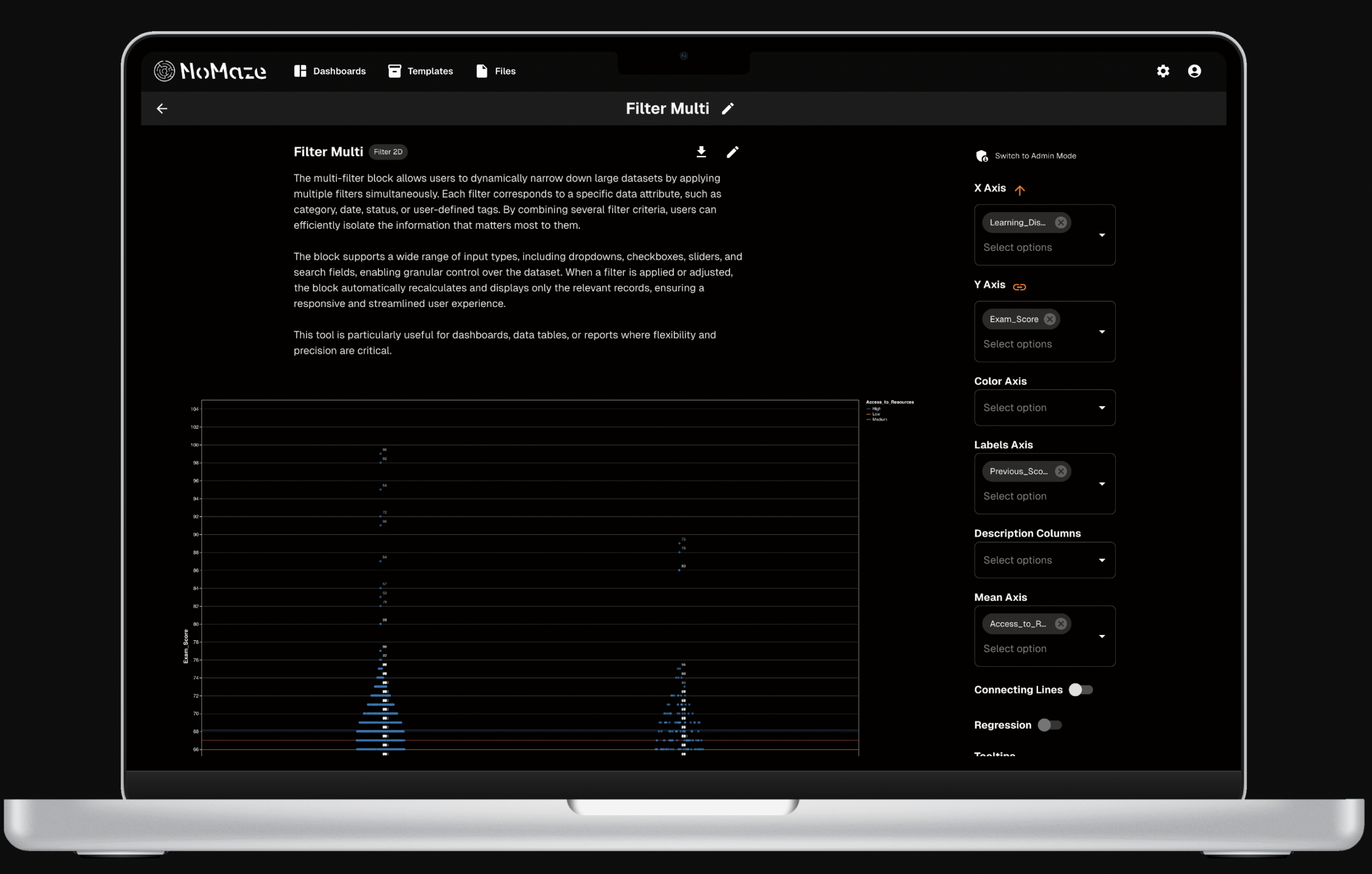This screenshot has width=1372, height=874.
Task: Go to the Templates menu
Action: pos(421,71)
